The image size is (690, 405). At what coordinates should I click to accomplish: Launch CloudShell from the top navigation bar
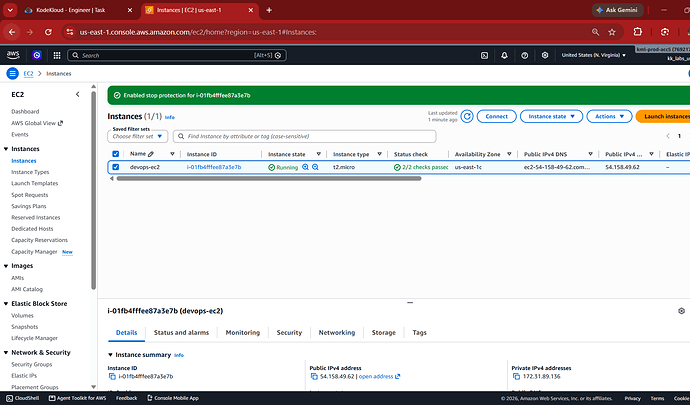point(484,55)
